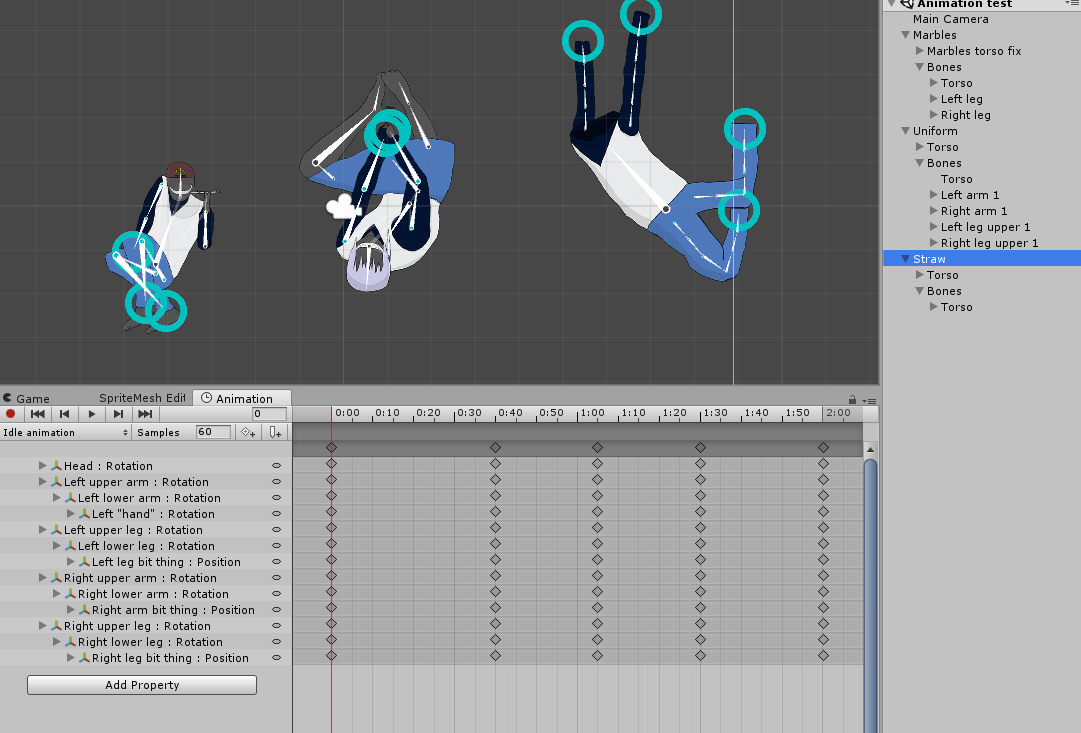Select the highlighted Straw object
Viewport: 1081px width, 733px height.
tap(982, 259)
